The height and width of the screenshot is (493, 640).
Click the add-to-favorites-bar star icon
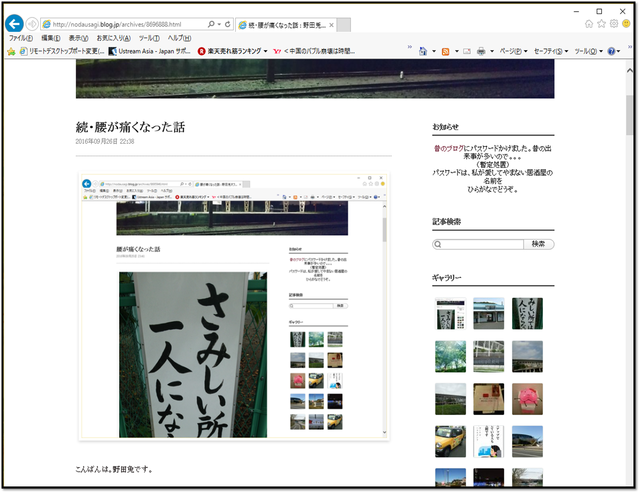click(x=11, y=51)
